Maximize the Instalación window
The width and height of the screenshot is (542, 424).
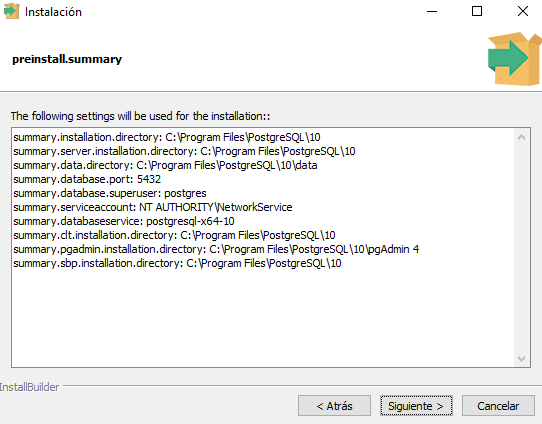click(477, 11)
